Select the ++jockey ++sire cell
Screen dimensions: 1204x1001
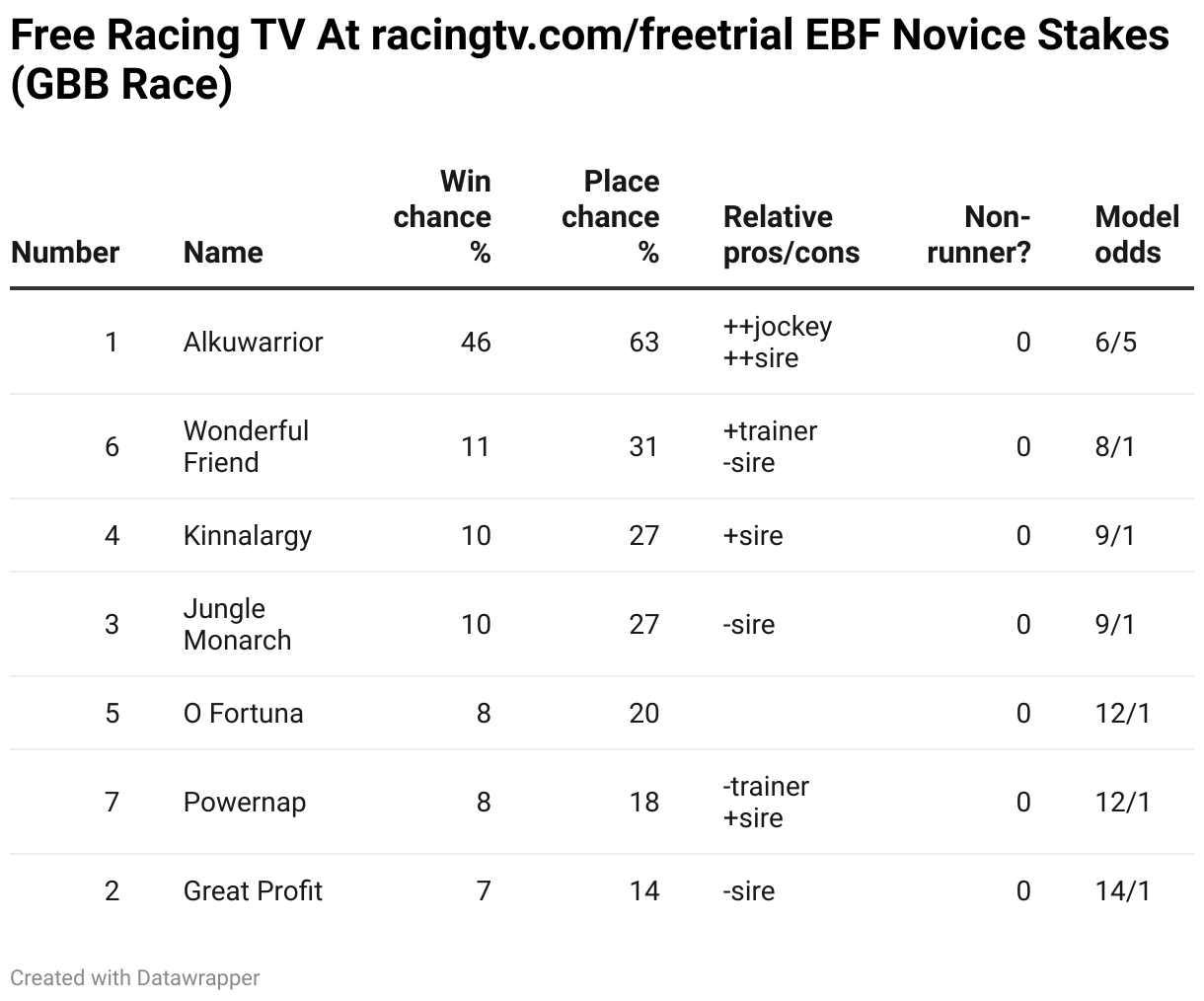[778, 342]
